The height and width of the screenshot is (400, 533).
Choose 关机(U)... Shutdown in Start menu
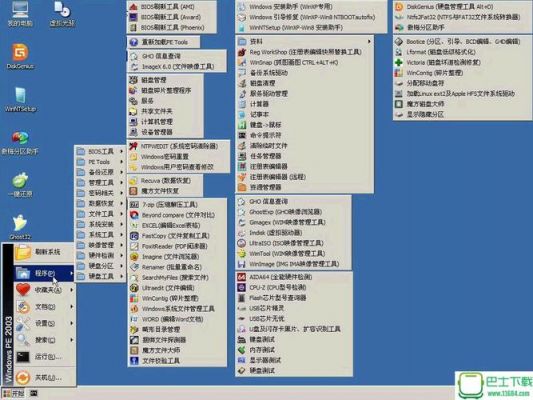pyautogui.click(x=44, y=378)
